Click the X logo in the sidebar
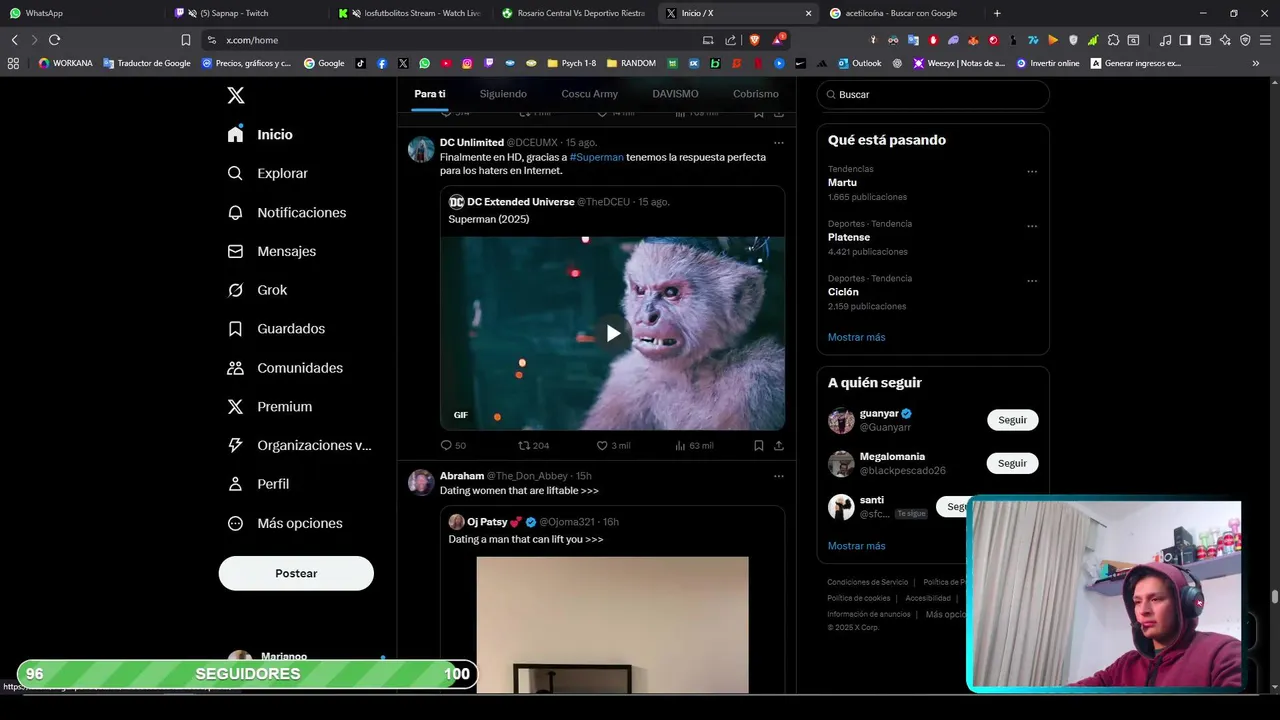 point(236,95)
